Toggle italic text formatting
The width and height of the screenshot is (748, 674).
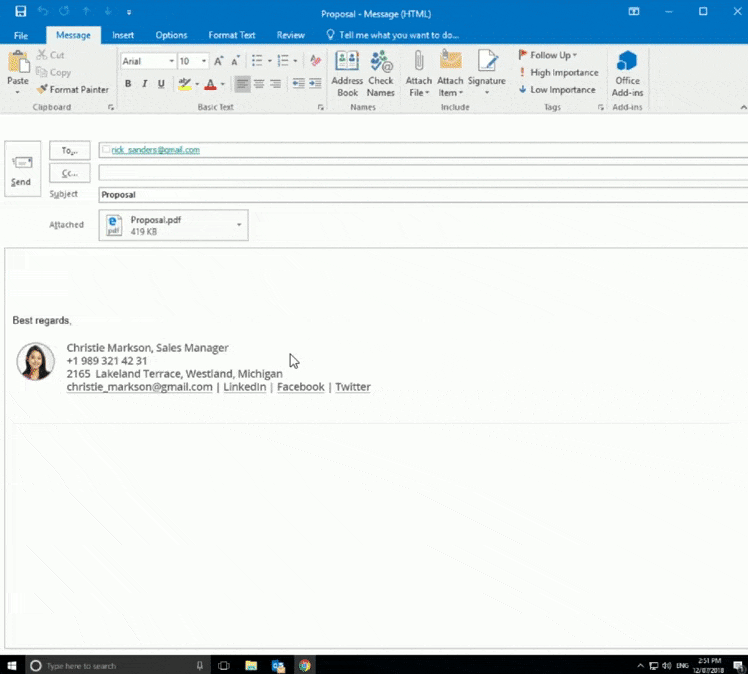coord(144,84)
